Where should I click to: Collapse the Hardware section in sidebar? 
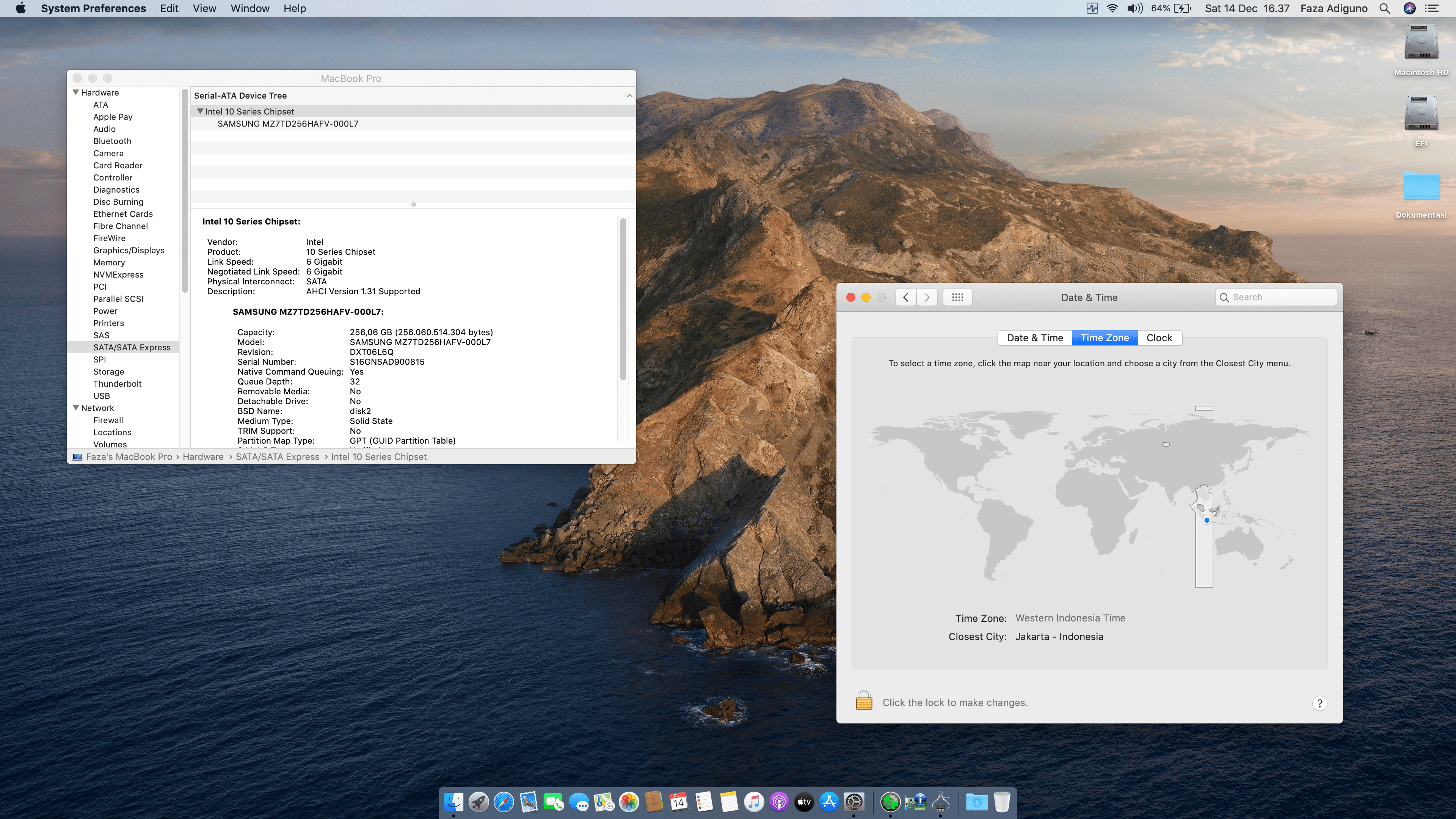[x=76, y=92]
